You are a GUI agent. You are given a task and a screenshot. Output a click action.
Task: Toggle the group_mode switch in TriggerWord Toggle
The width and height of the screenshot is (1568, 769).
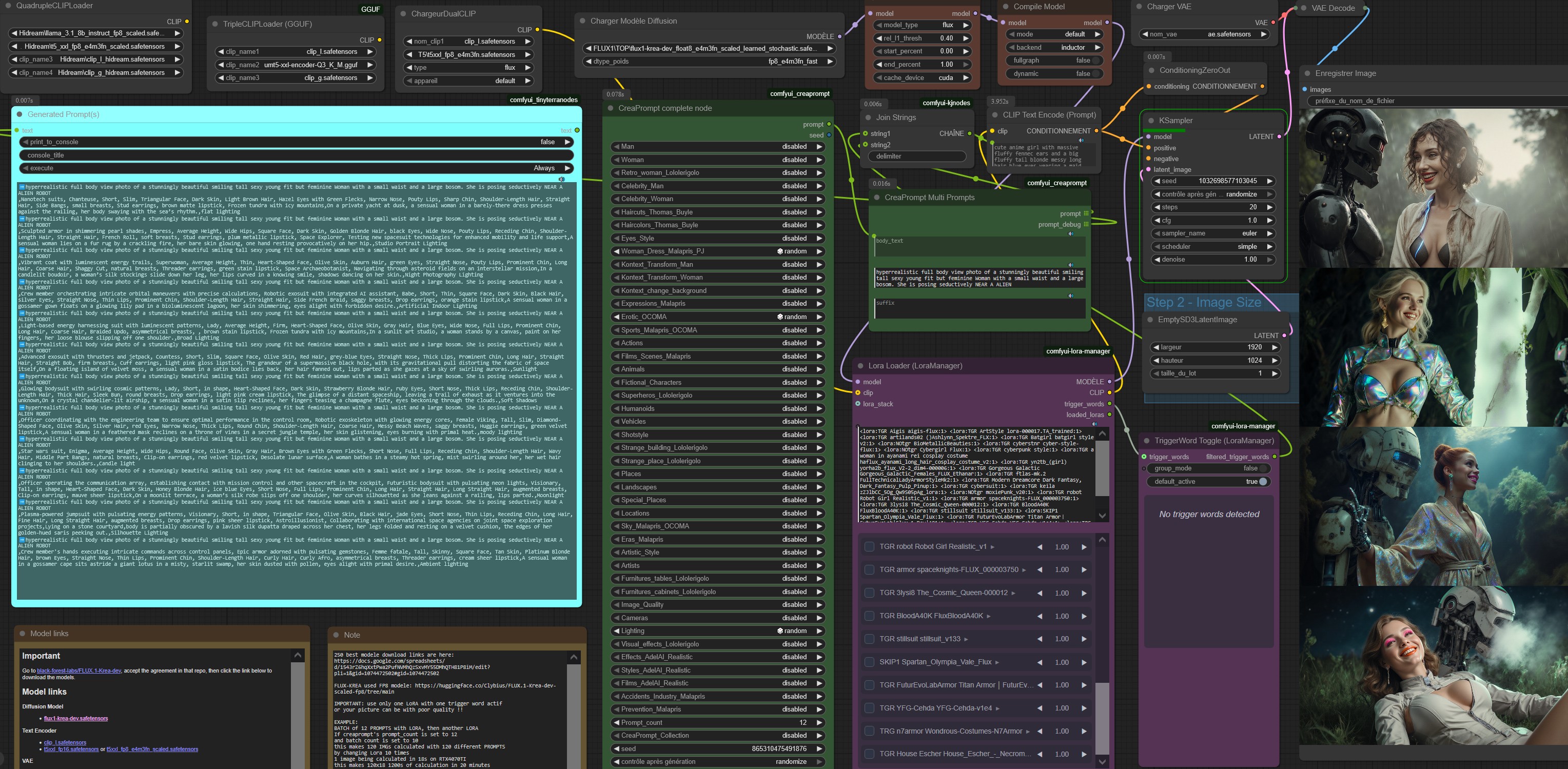[1264, 468]
